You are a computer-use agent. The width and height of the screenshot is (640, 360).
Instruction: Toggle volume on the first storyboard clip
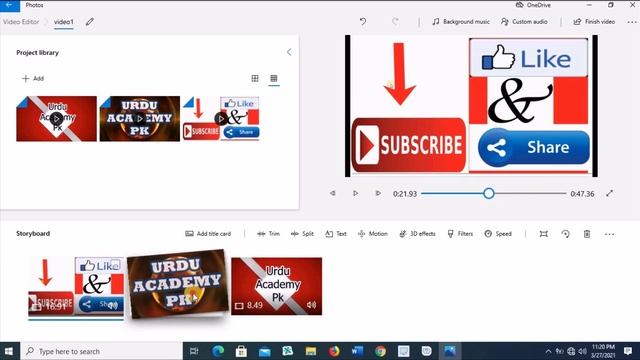(x=113, y=305)
